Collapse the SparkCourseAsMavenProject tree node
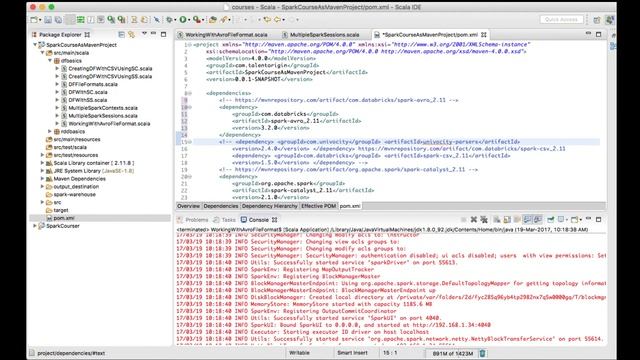Image resolution: width=640 pixels, height=360 pixels. click(35, 45)
